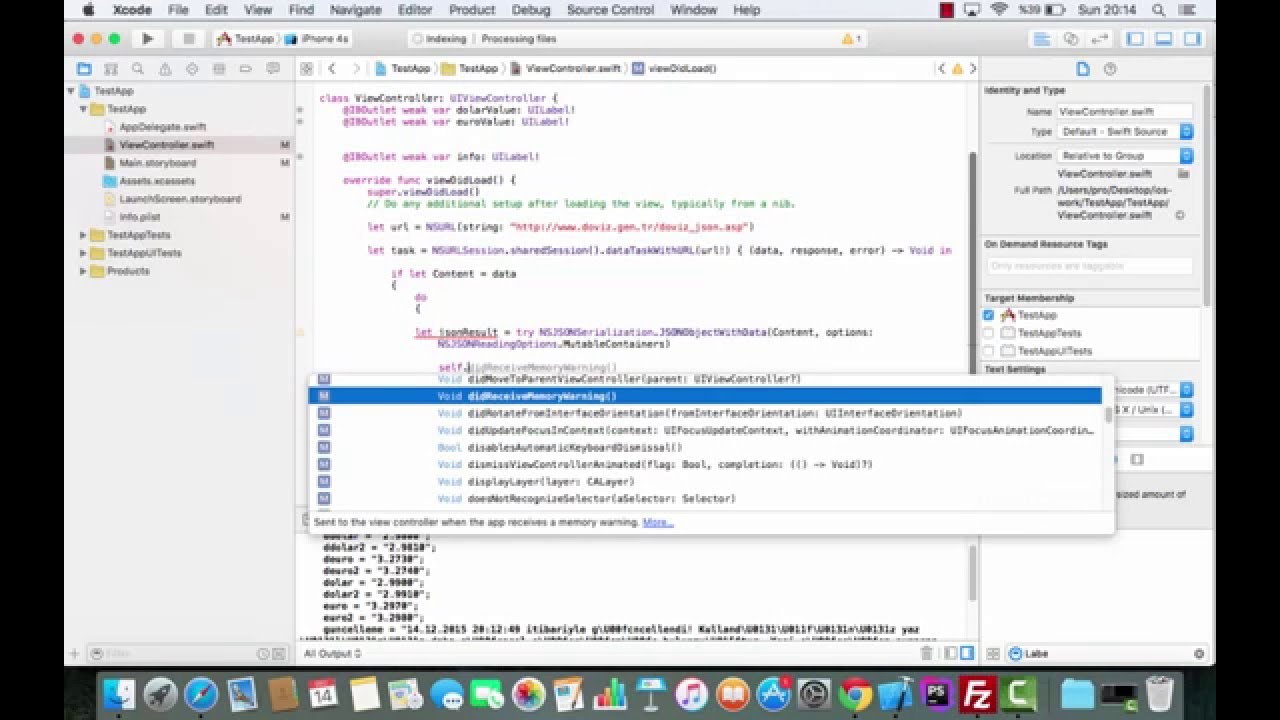Open the Product menu
The image size is (1280, 720).
tap(472, 10)
